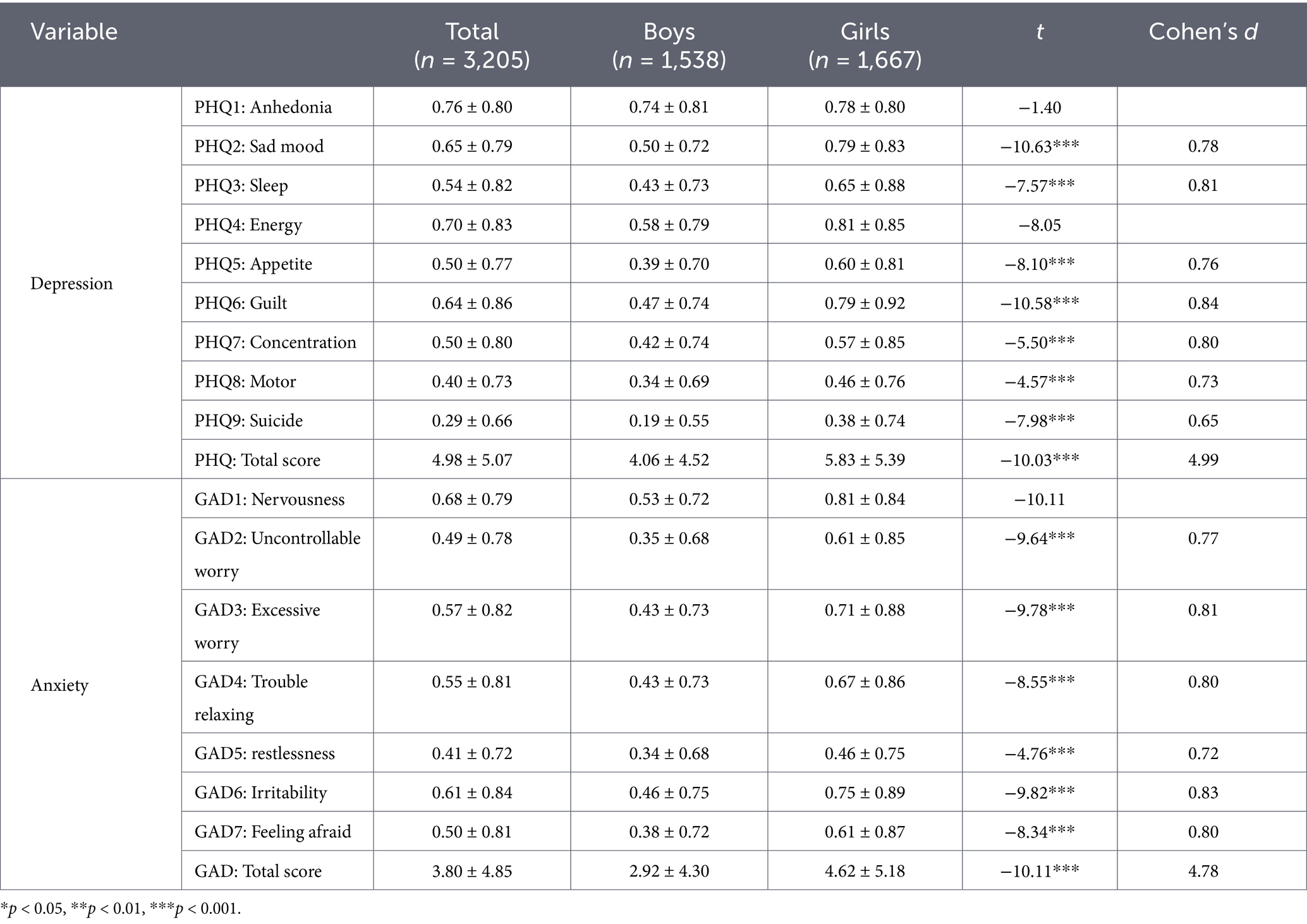Select the Anxiety category cell
Screen dimensions: 1307x924
(x=59, y=685)
